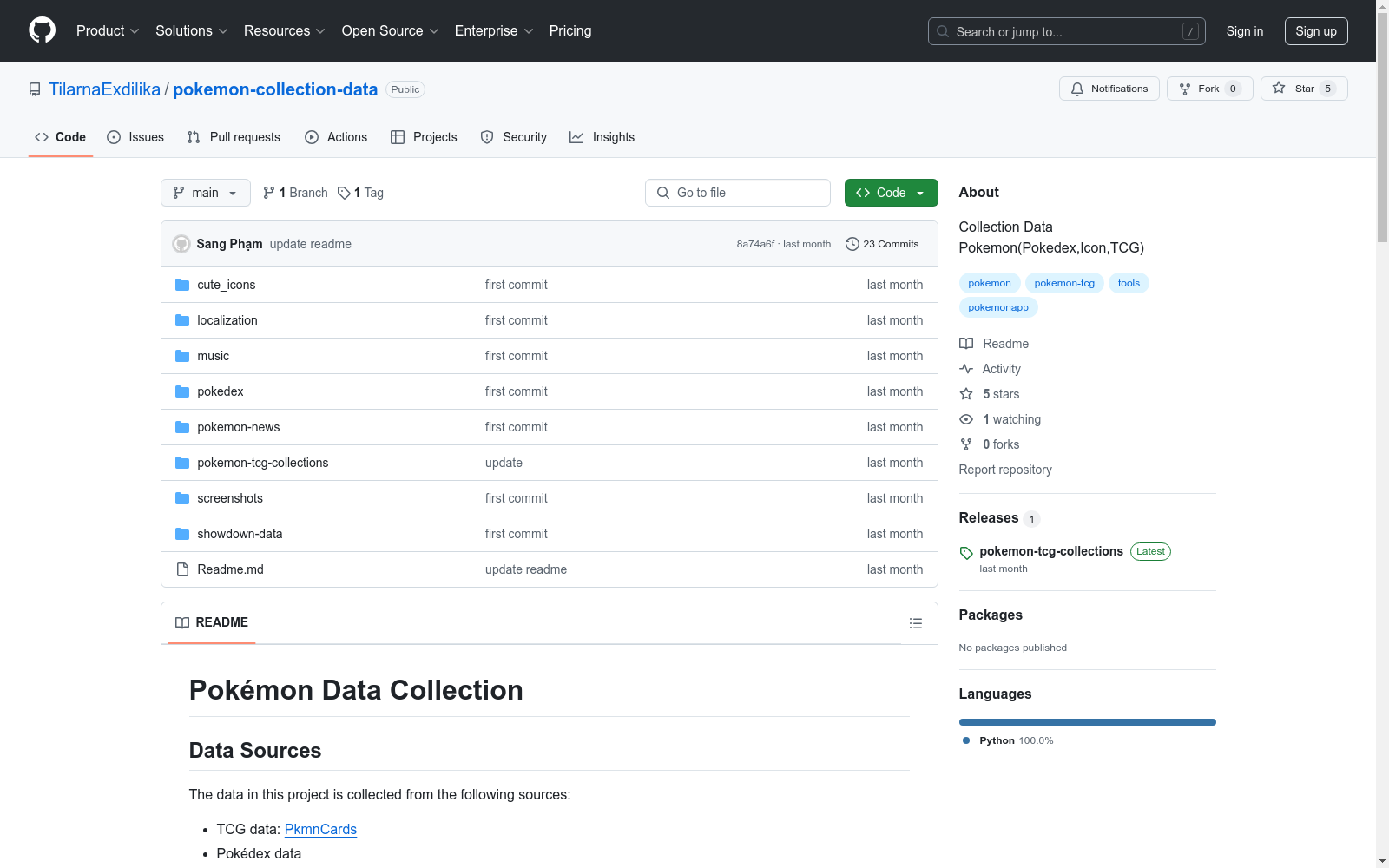Viewport: 1389px width, 868px height.
Task: Click the star icon beside 5 stars
Action: 966,394
